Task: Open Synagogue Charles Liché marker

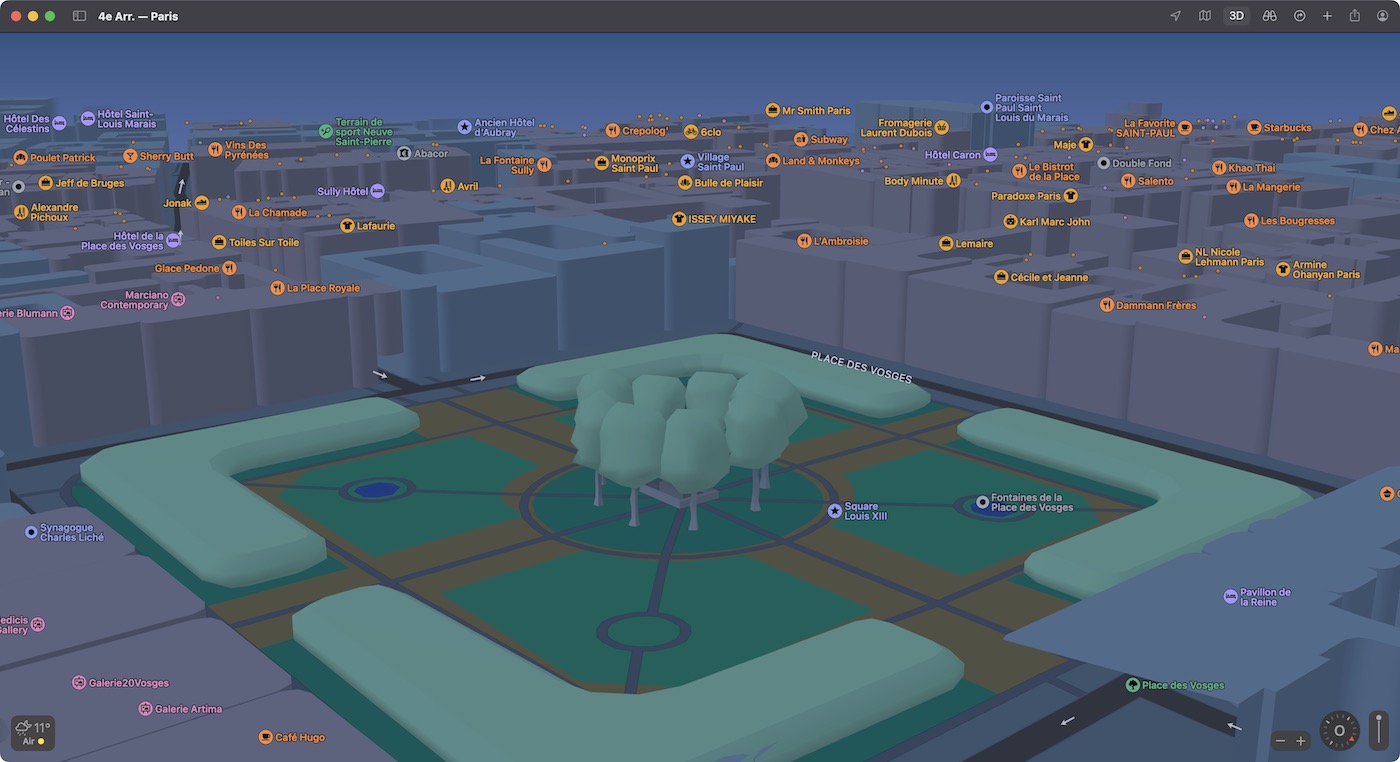Action: (31, 532)
